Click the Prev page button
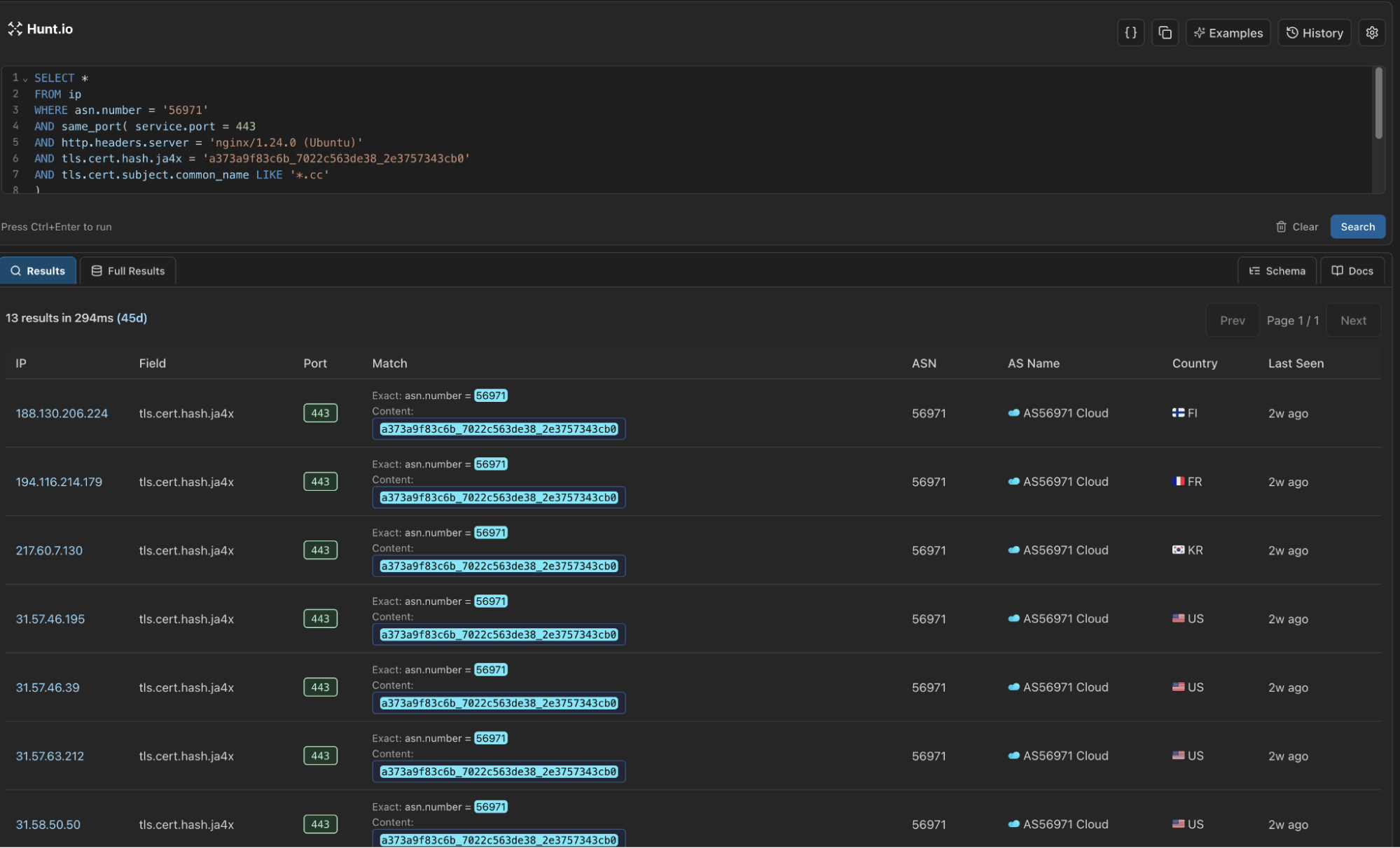This screenshot has width=1400, height=848. point(1233,320)
